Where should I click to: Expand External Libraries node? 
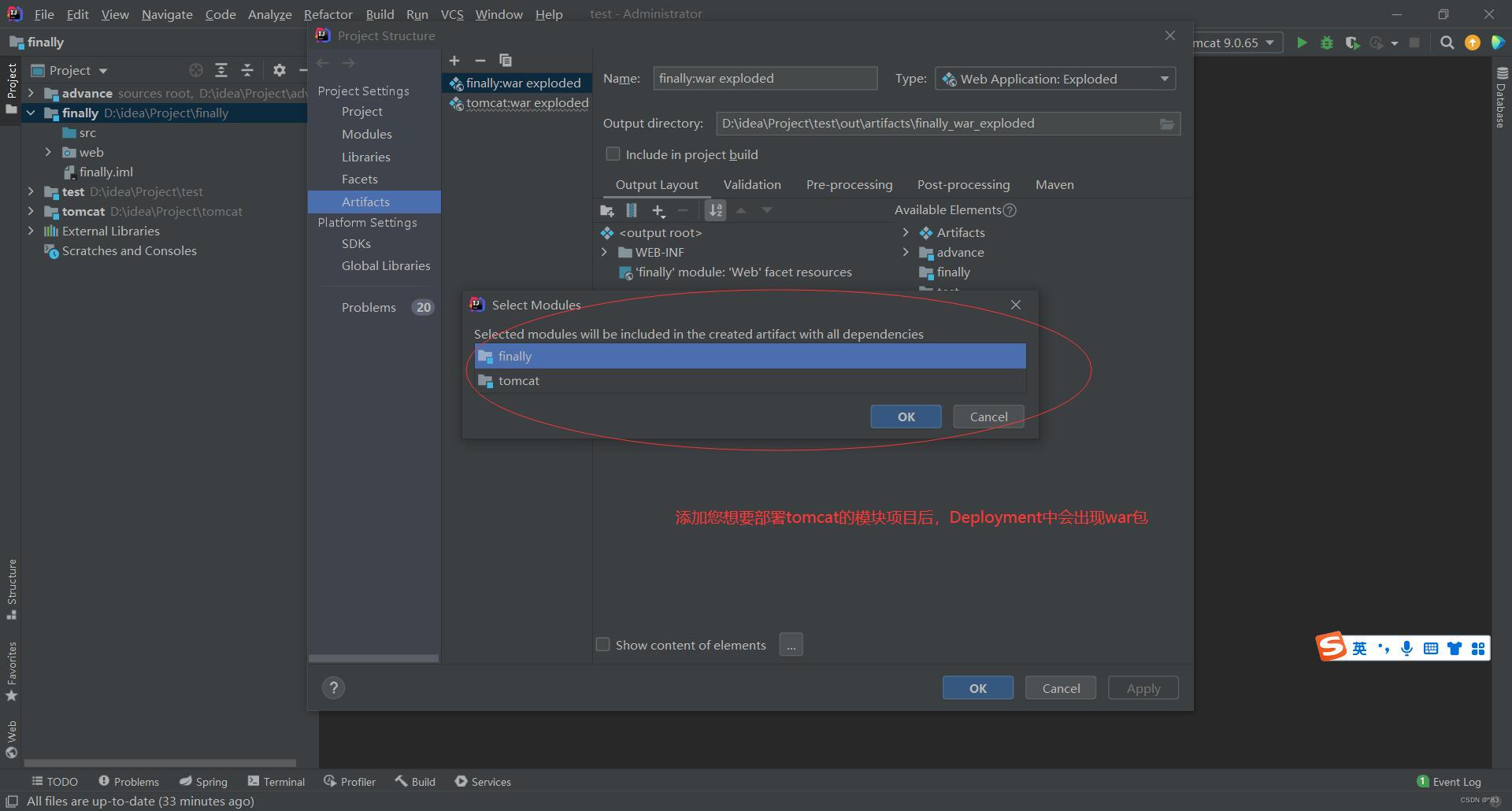pos(31,231)
